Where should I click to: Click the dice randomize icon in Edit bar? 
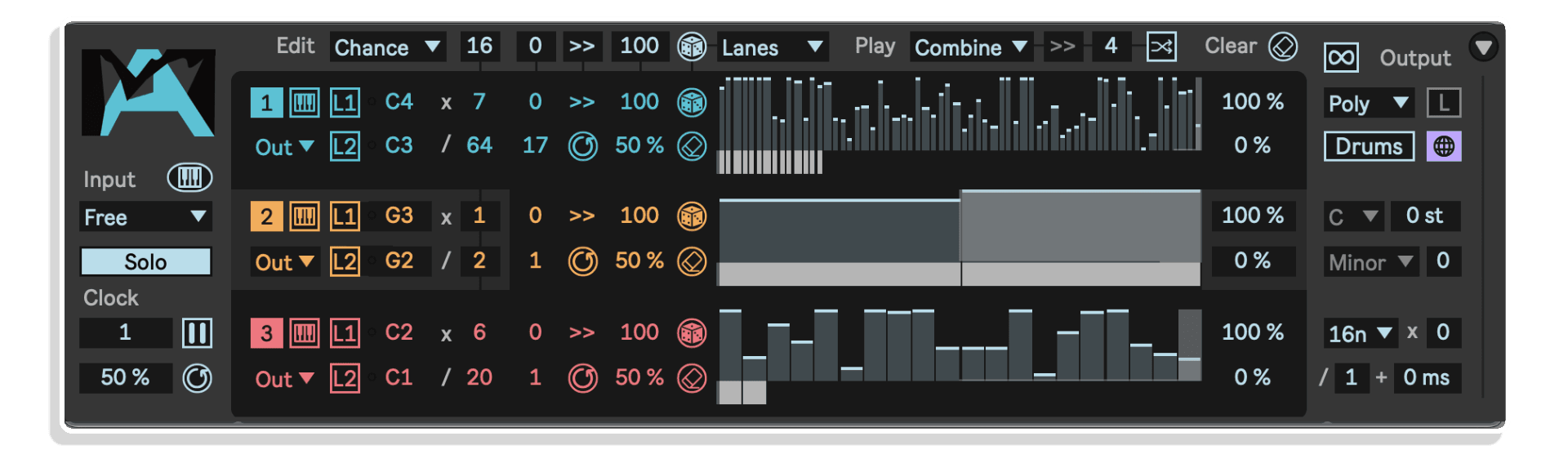pos(692,47)
